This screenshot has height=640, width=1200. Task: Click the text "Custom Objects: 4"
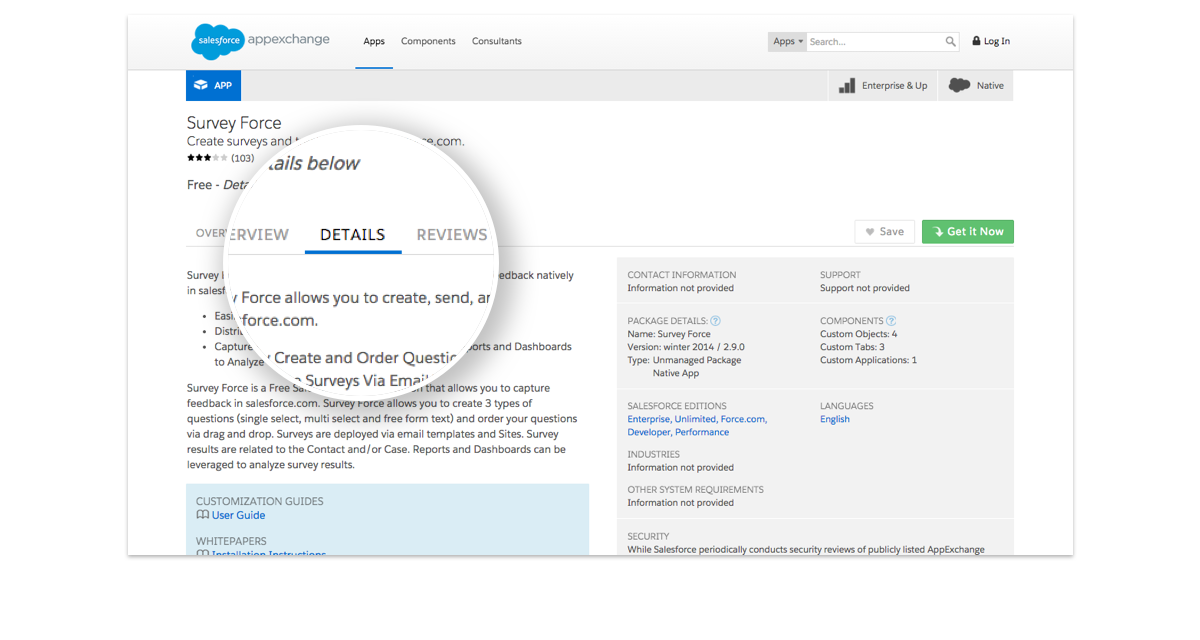coord(859,334)
